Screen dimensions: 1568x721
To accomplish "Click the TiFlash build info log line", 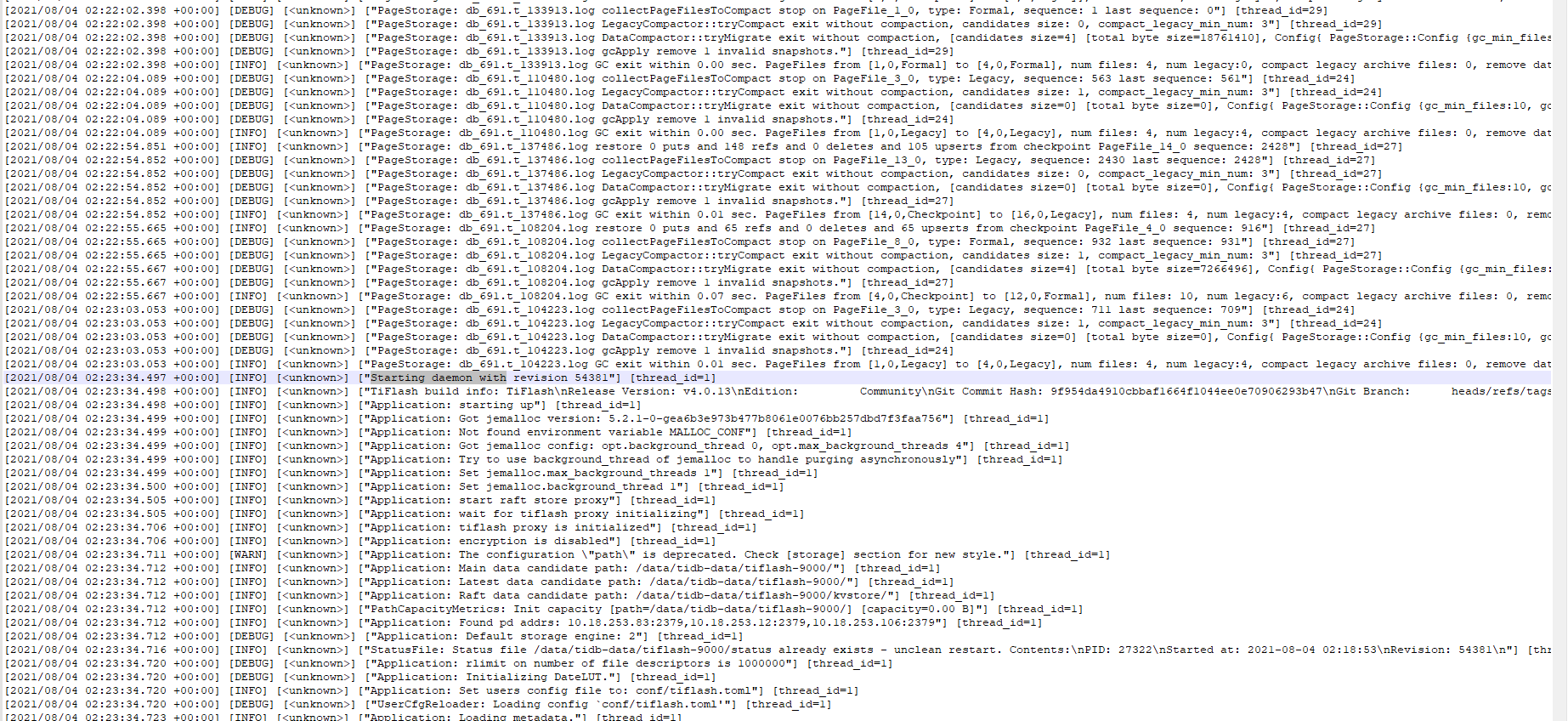I will pyautogui.click(x=778, y=391).
